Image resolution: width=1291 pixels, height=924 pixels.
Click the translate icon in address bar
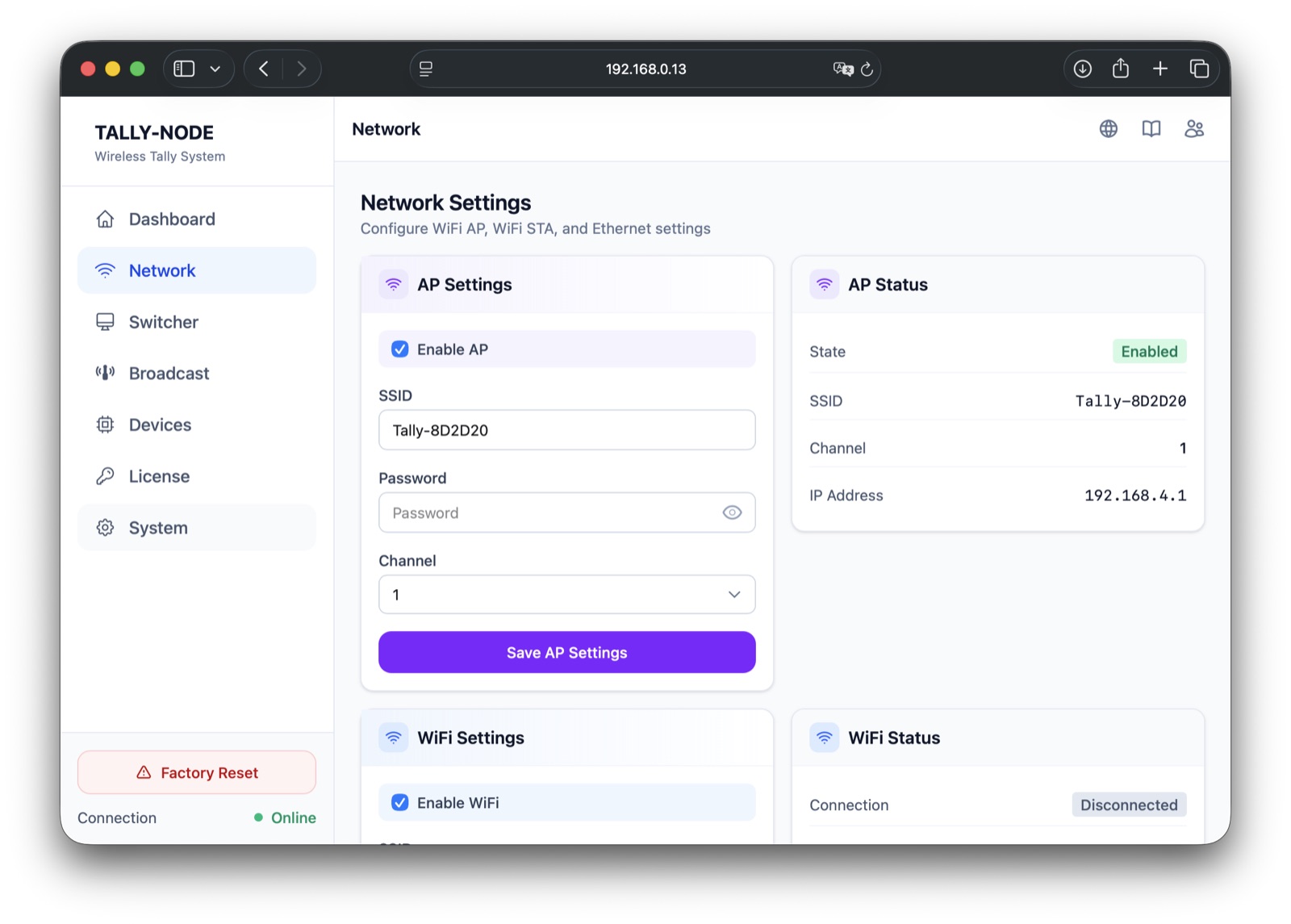[843, 69]
